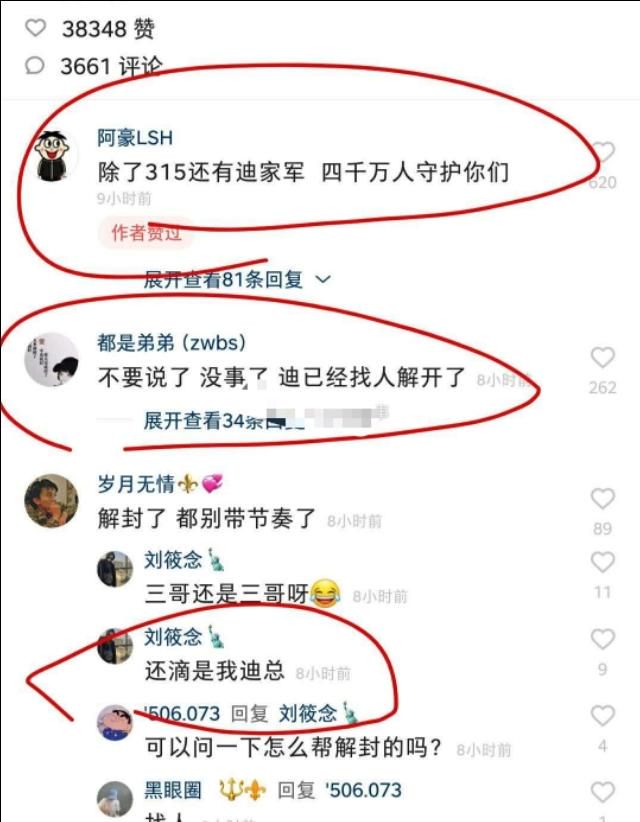Like 都是弟弟 comment showing 262 likes
The height and width of the screenshot is (822, 640).
tap(603, 358)
